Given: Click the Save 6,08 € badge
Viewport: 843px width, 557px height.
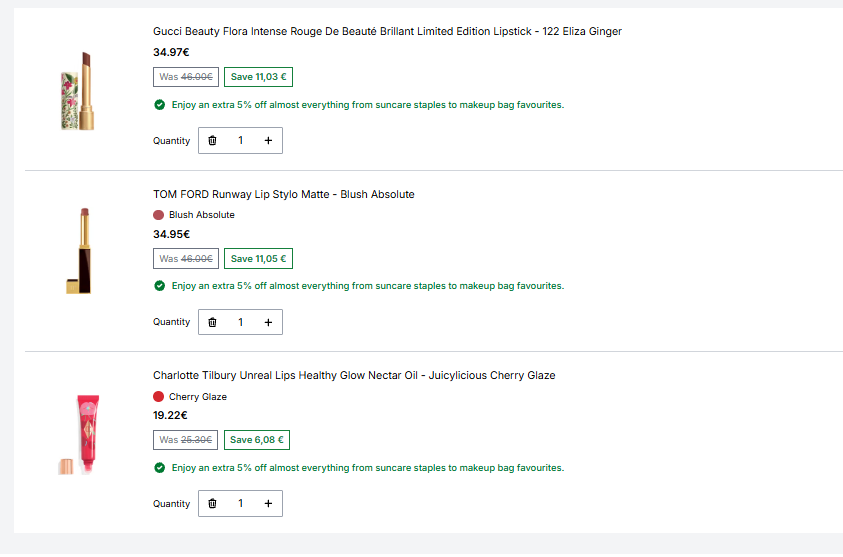Looking at the screenshot, I should 257,440.
